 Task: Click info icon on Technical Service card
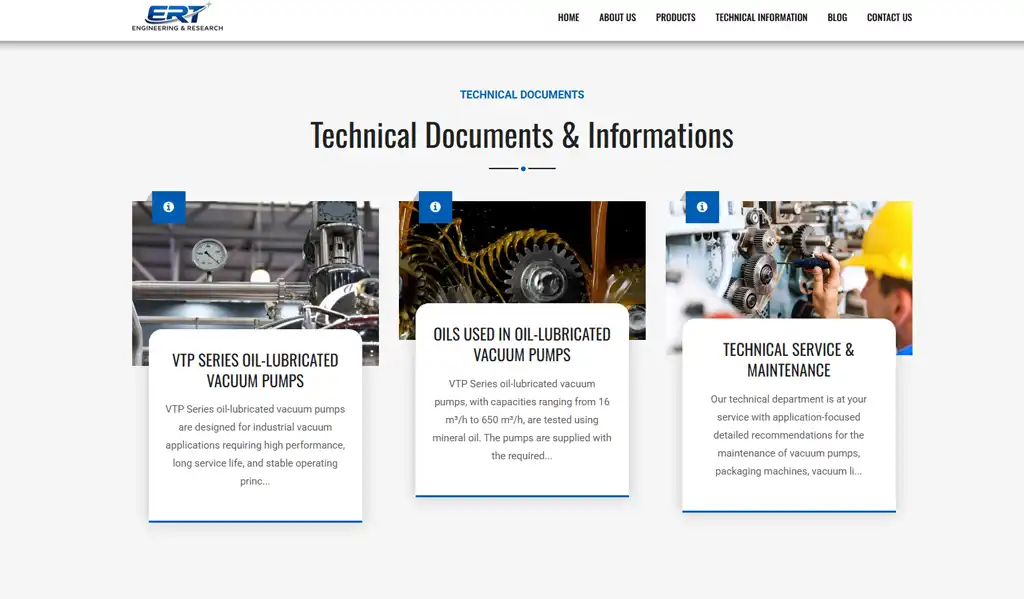pyautogui.click(x=702, y=207)
